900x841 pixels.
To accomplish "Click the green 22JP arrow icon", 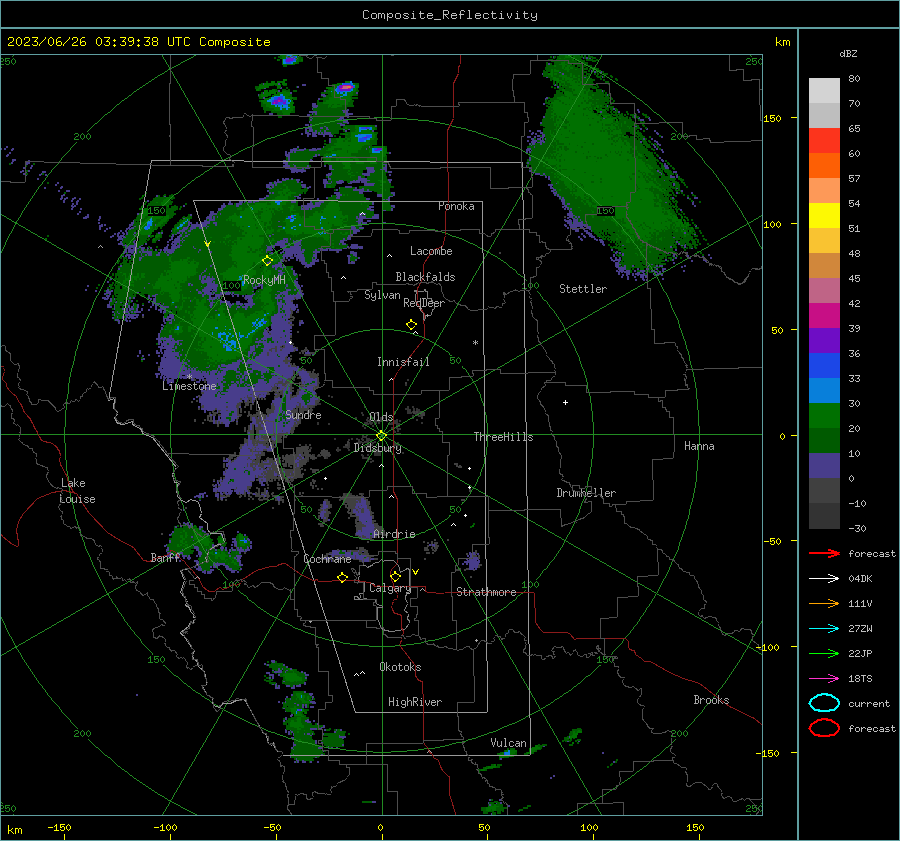I will coord(824,653).
